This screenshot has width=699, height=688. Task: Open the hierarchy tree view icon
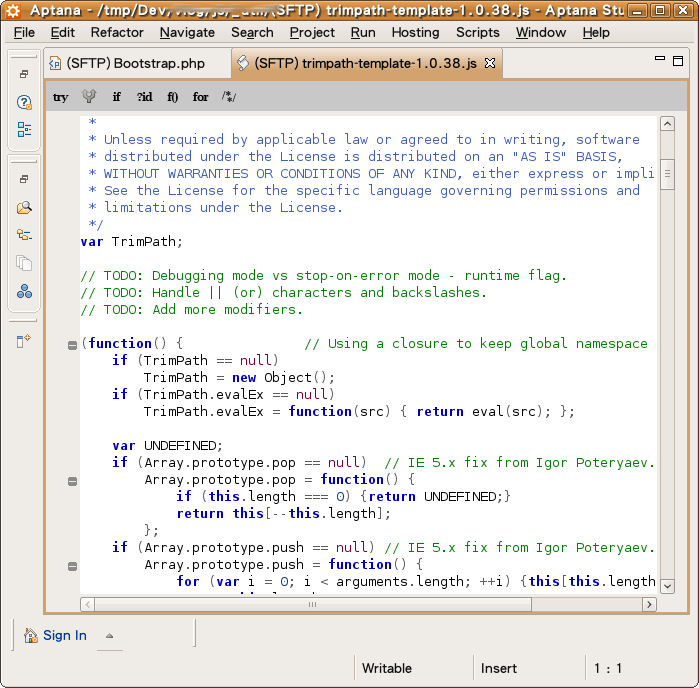tap(24, 235)
